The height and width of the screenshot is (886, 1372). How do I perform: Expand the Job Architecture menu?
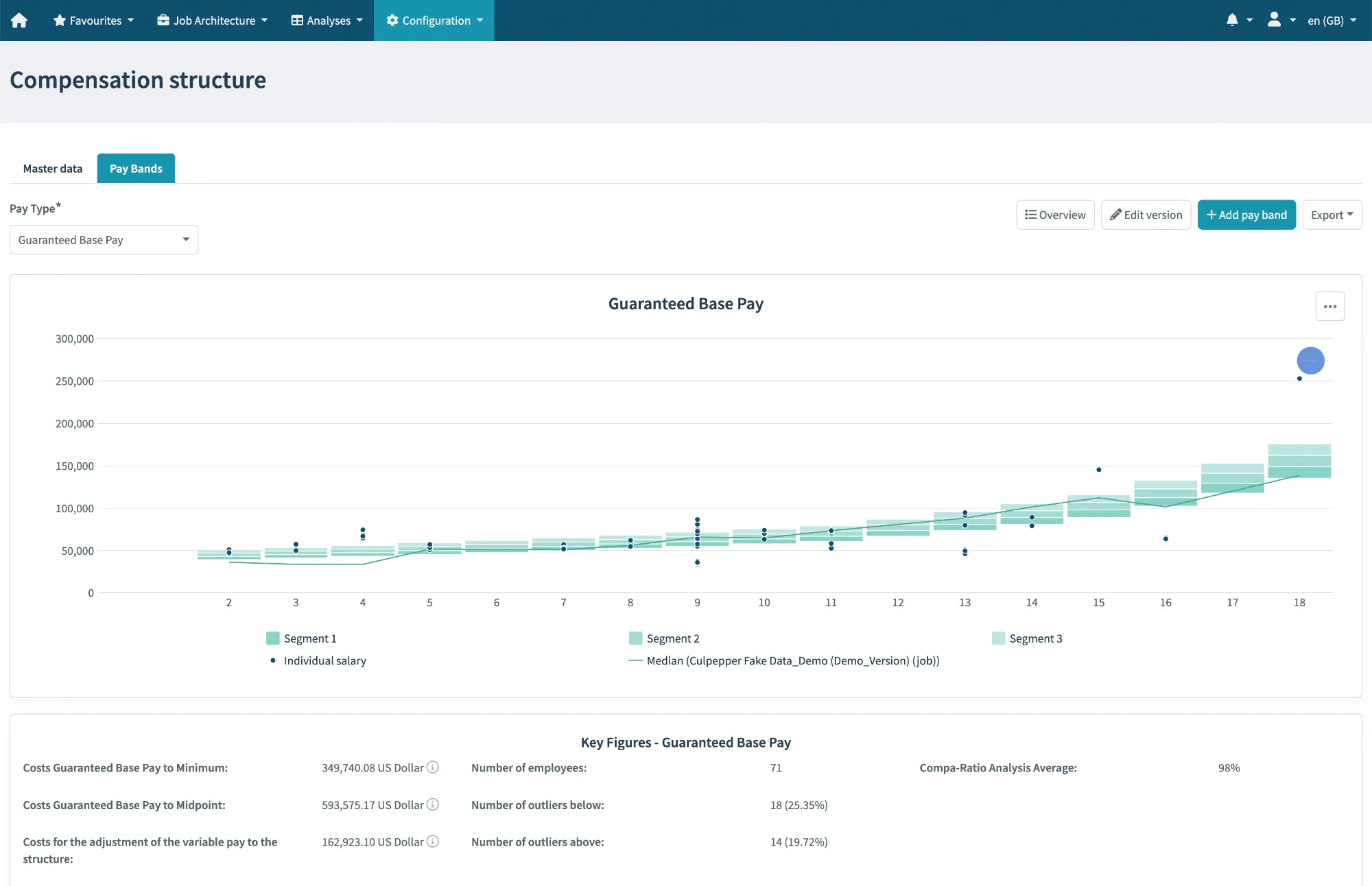[x=213, y=21]
